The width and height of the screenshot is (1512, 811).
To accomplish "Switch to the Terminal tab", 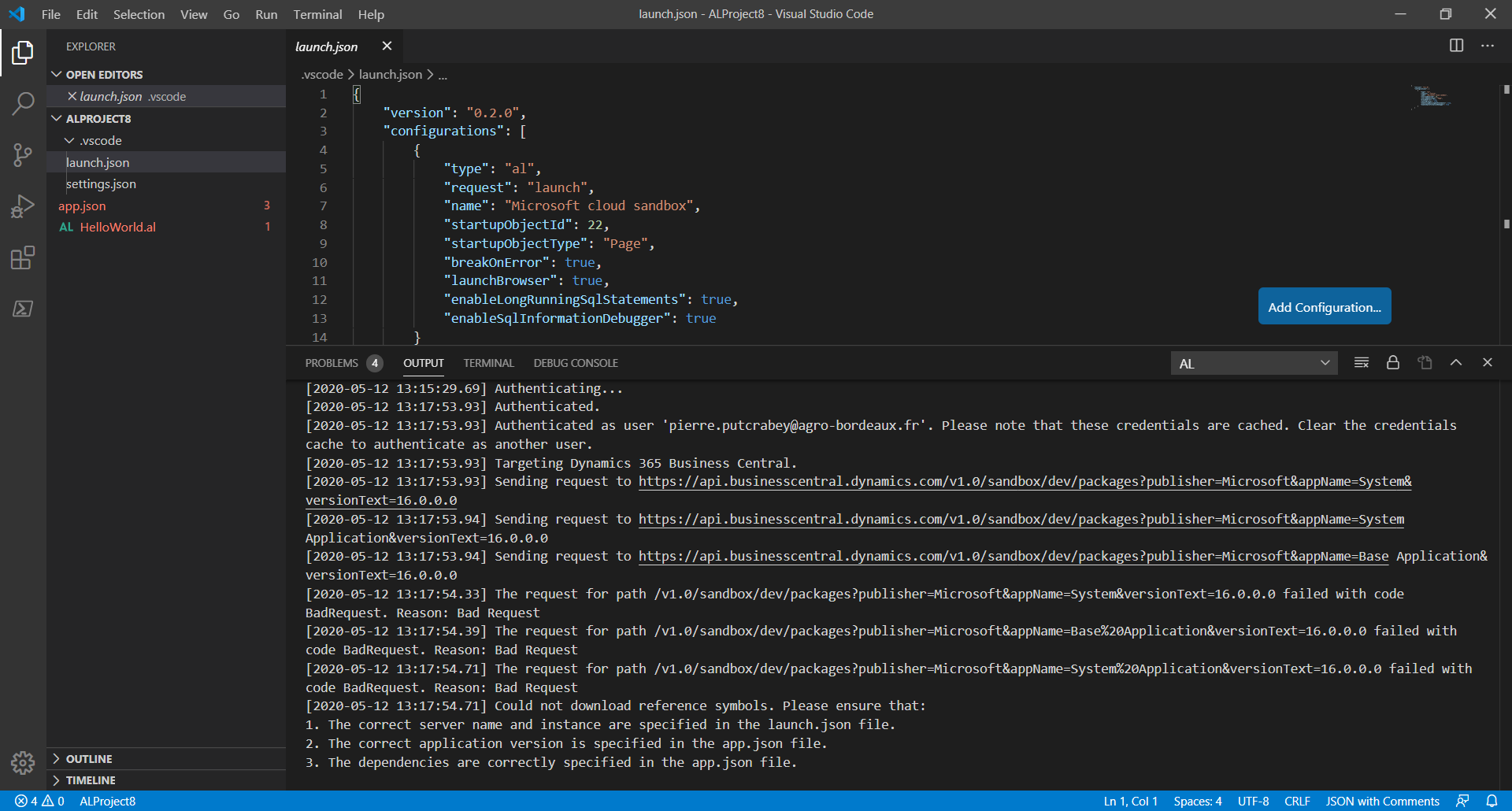I will [x=488, y=363].
